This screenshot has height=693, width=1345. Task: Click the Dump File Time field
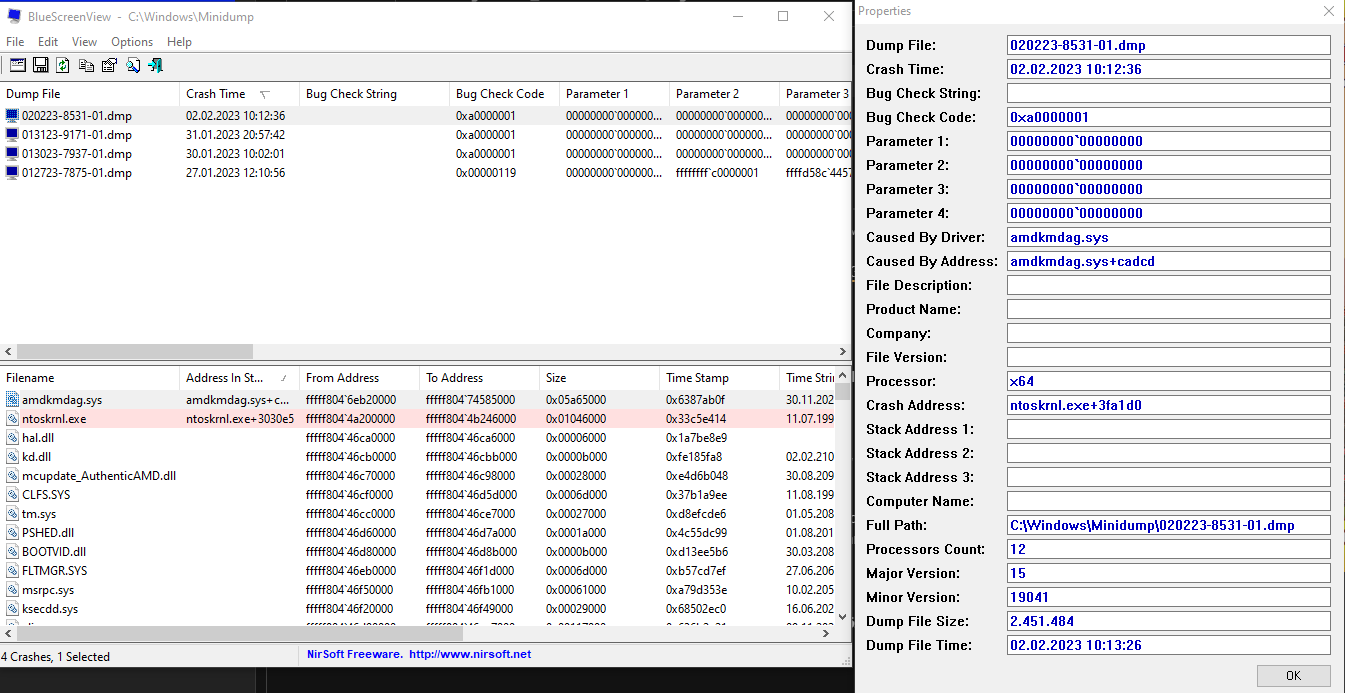point(1169,645)
